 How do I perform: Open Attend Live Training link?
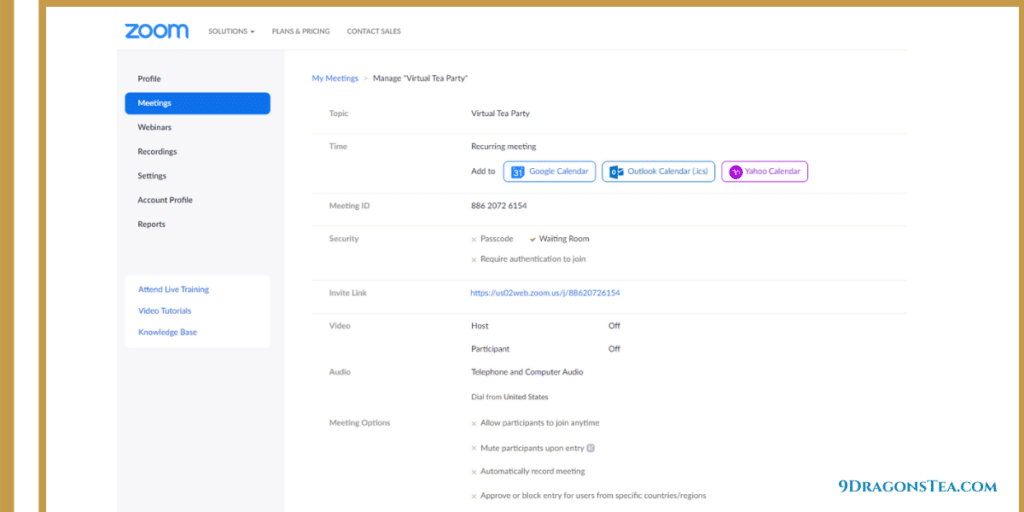coord(173,290)
